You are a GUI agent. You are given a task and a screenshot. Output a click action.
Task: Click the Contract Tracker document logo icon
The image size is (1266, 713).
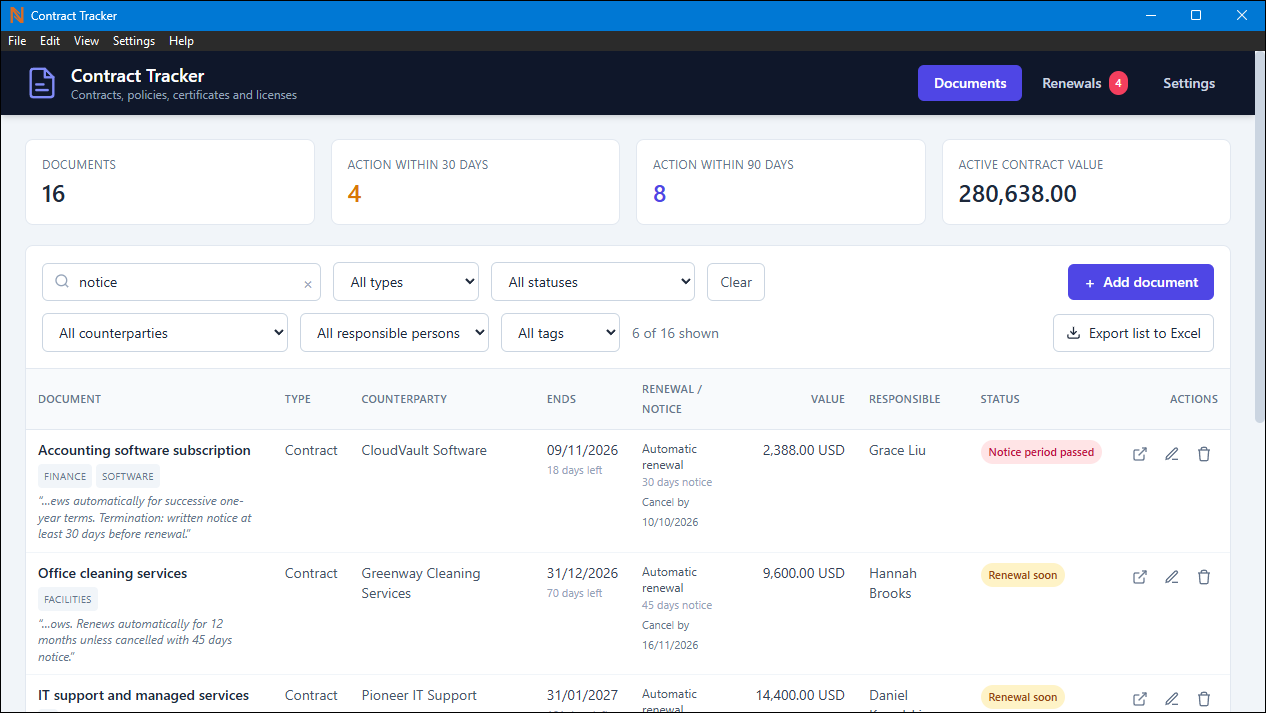[x=42, y=83]
